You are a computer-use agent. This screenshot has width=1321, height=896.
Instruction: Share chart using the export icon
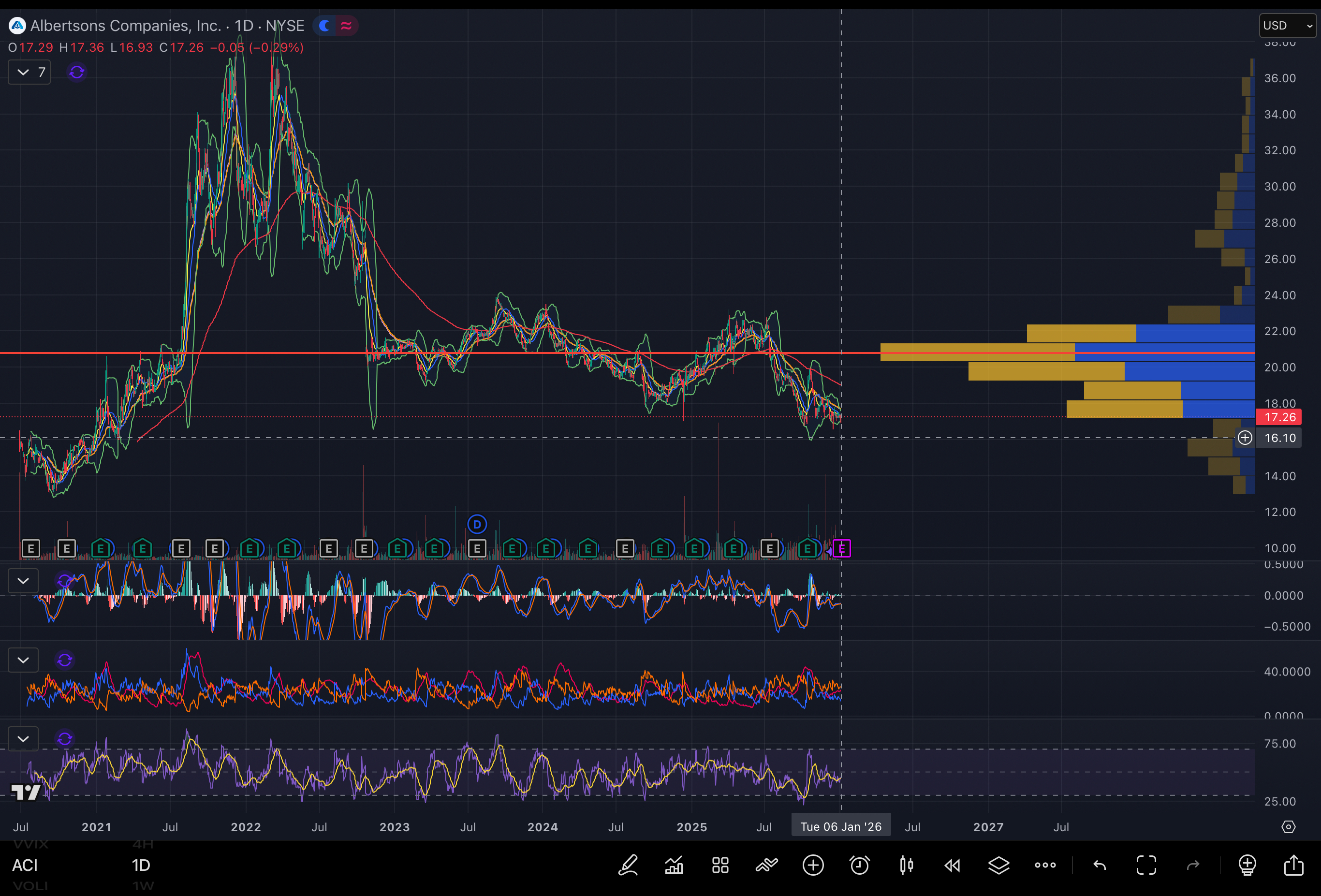click(x=1294, y=866)
